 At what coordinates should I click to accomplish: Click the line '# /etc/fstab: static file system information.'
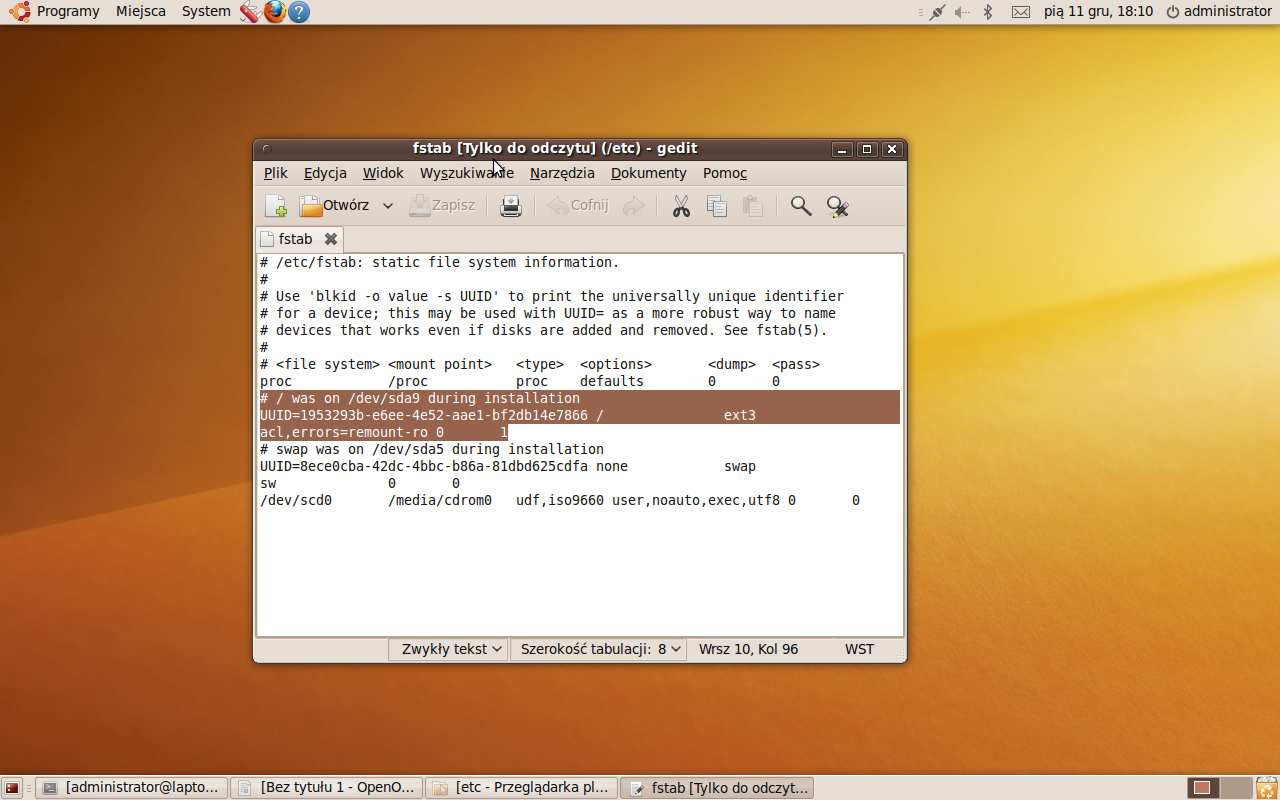(440, 263)
